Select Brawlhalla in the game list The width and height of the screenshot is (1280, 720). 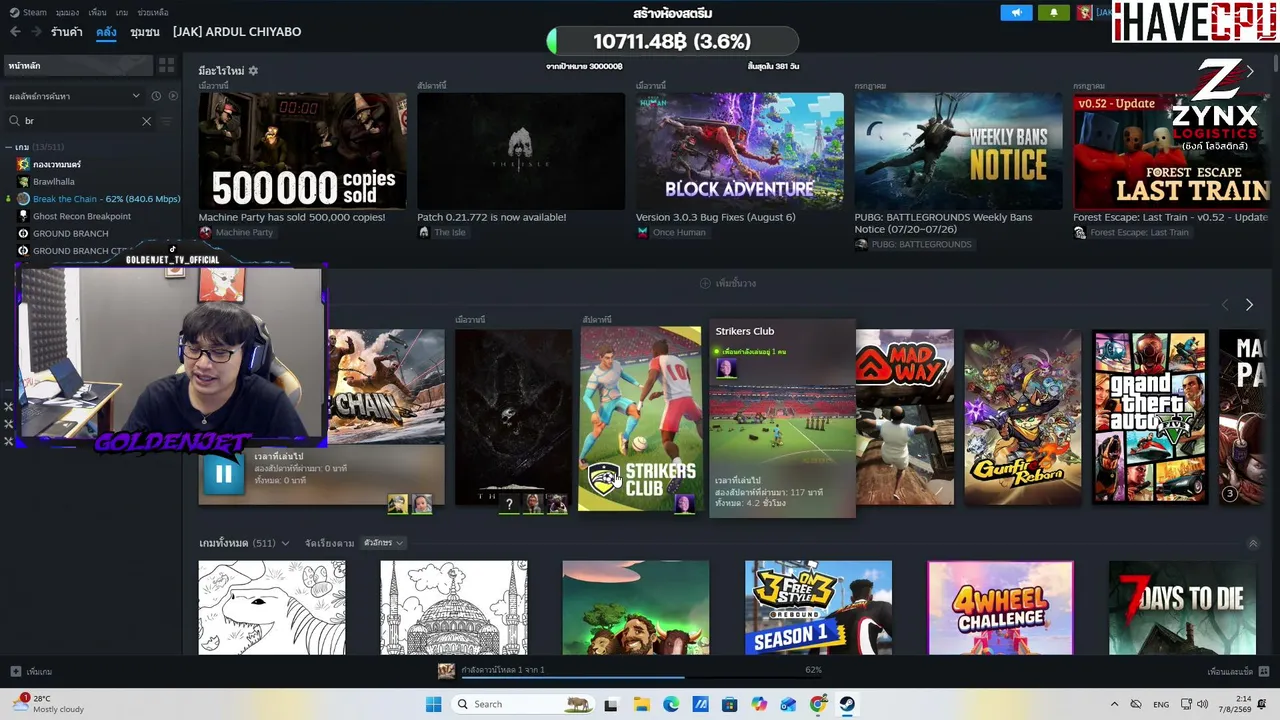(x=54, y=182)
